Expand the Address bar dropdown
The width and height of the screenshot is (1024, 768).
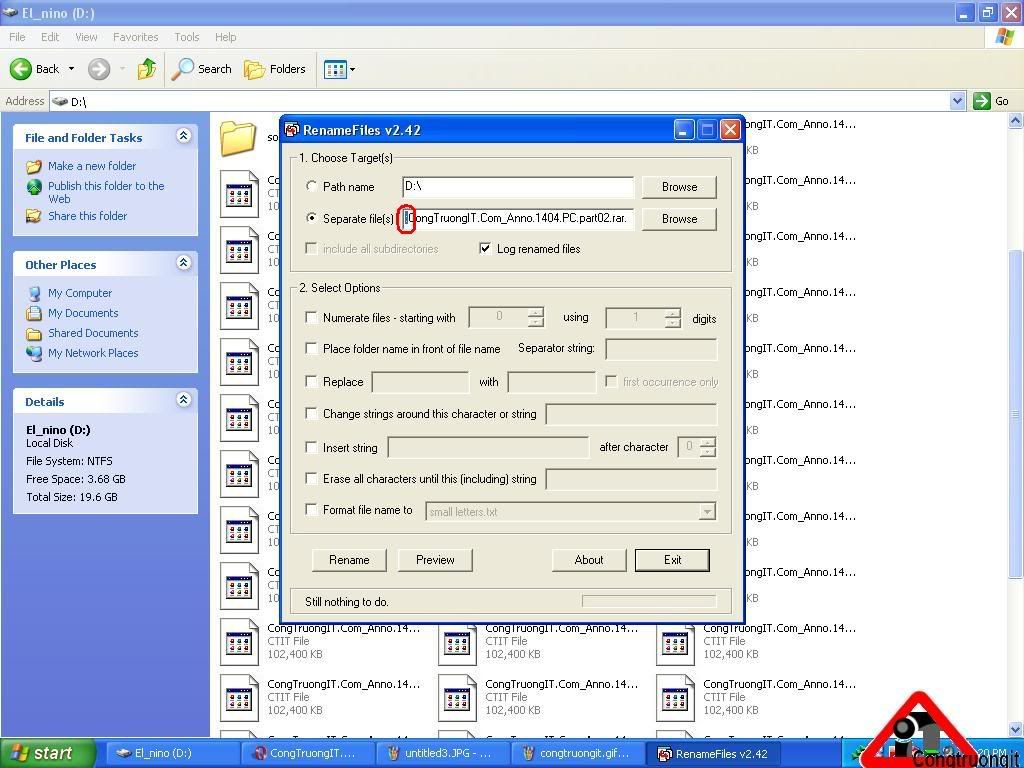tap(956, 101)
